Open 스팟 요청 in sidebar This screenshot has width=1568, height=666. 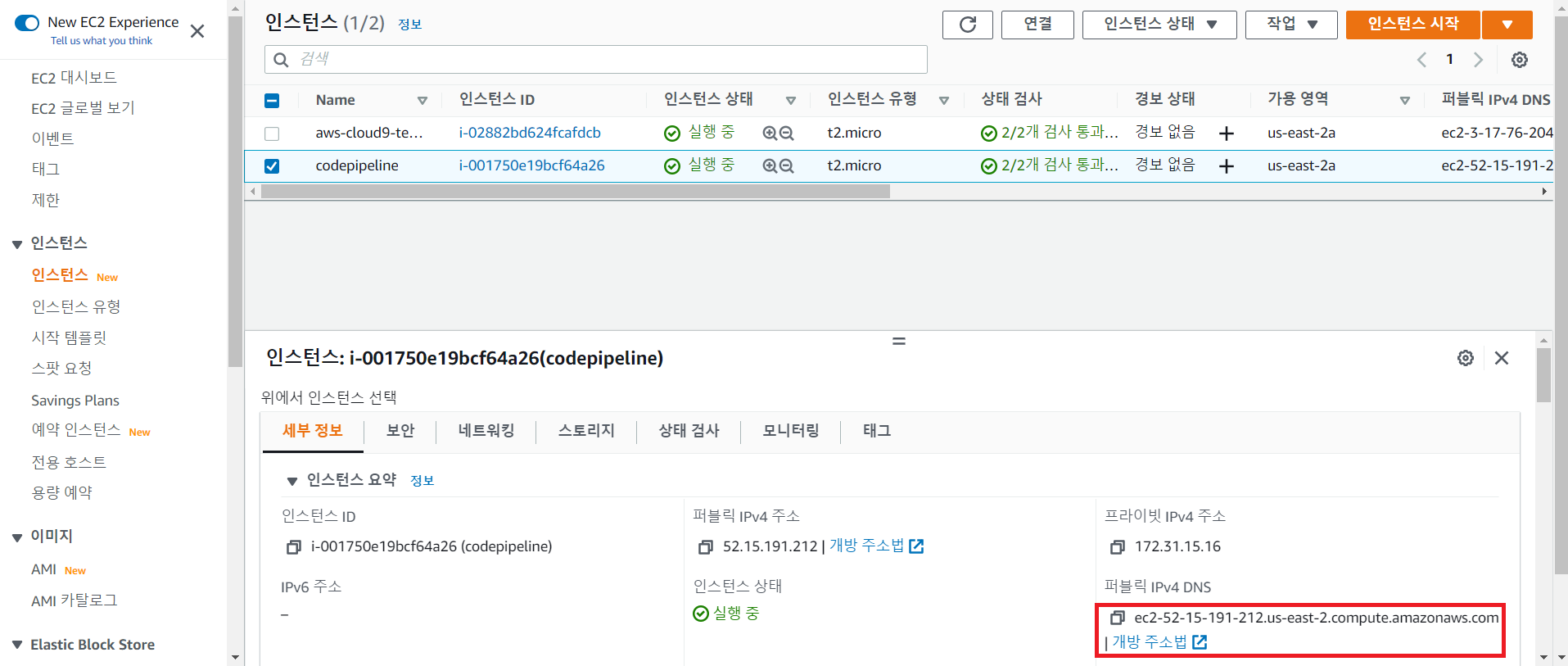pyautogui.click(x=61, y=369)
